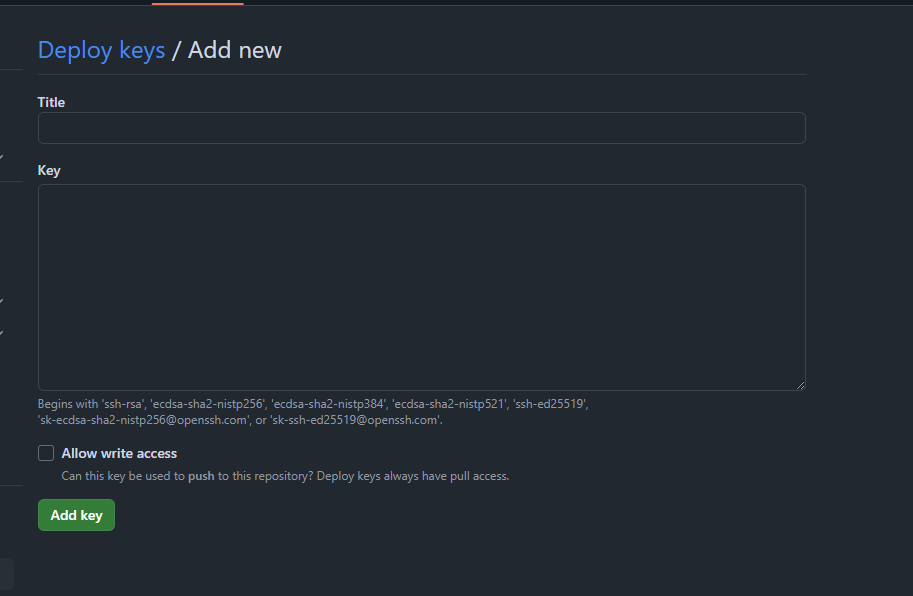Click the 'sk-ssh-ed25519@openssh.com' hint text
This screenshot has height=596, width=913.
(355, 420)
